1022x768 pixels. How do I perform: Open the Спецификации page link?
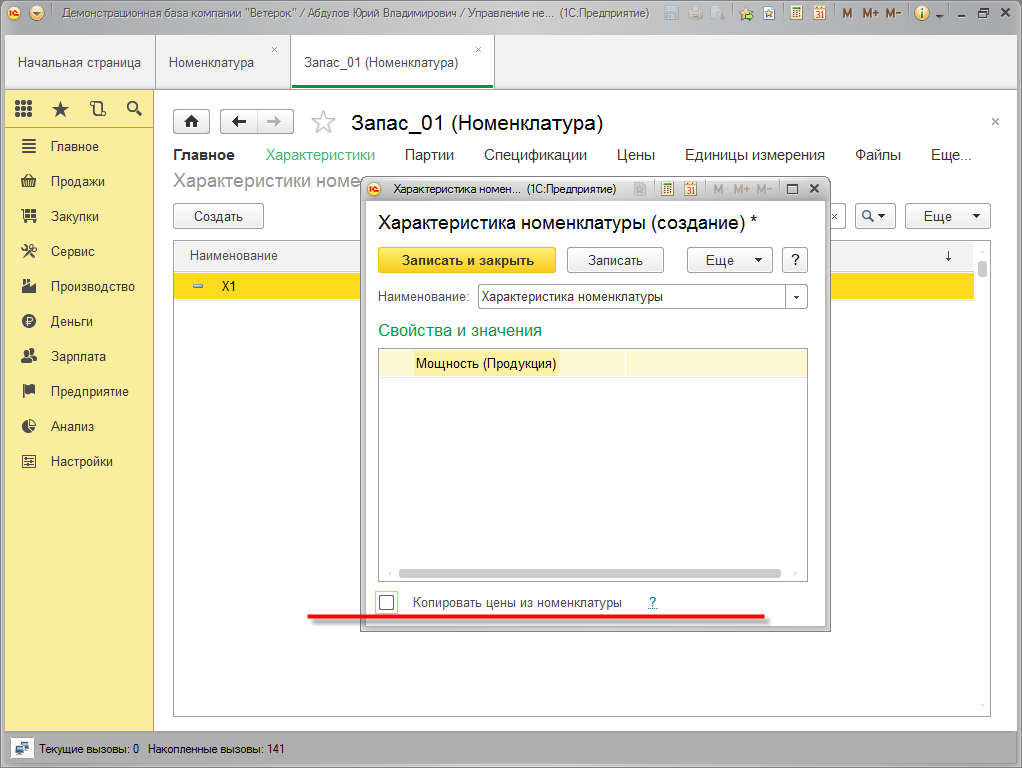tap(535, 155)
